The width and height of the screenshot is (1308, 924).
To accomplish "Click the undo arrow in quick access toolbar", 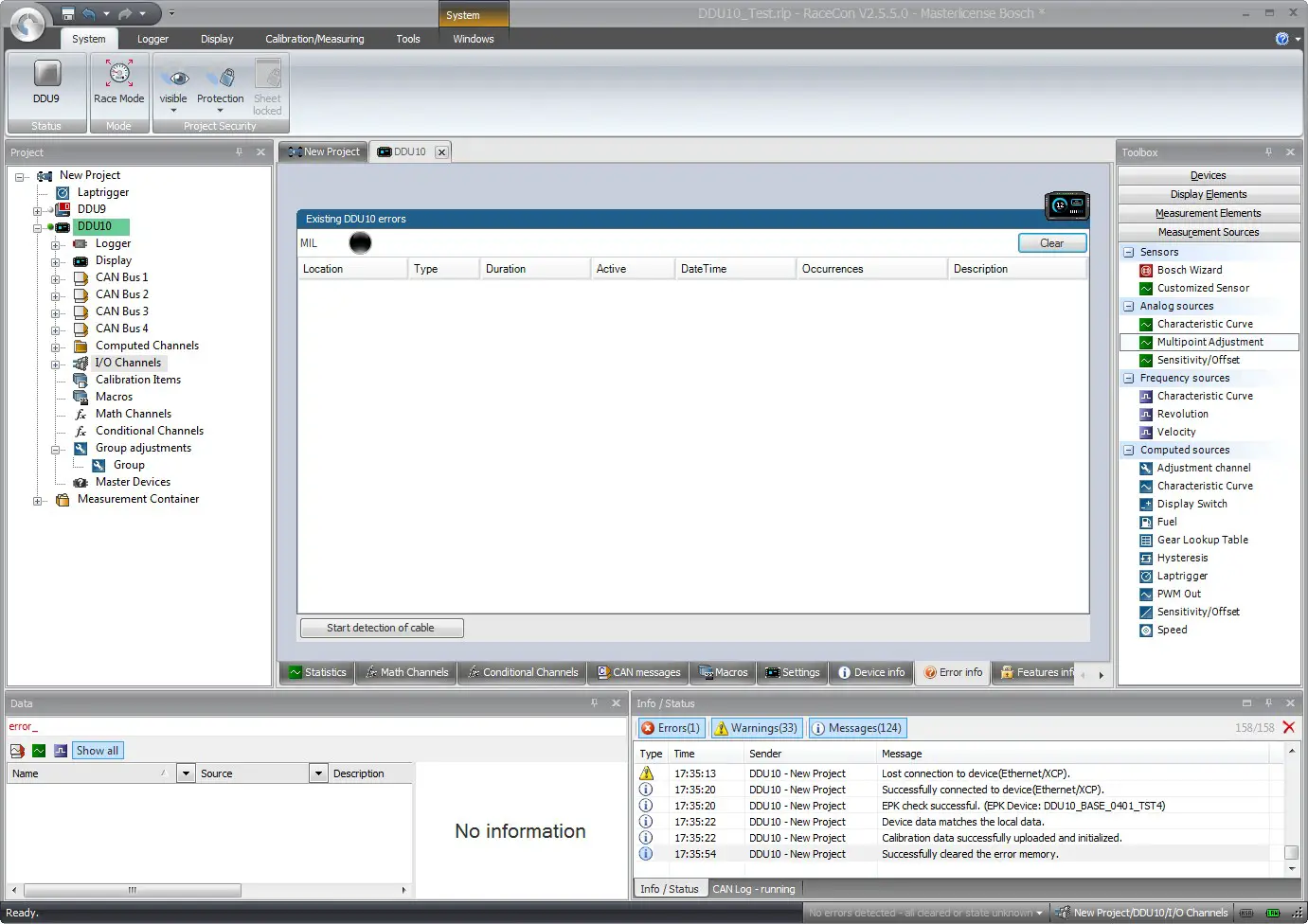I will [x=89, y=13].
